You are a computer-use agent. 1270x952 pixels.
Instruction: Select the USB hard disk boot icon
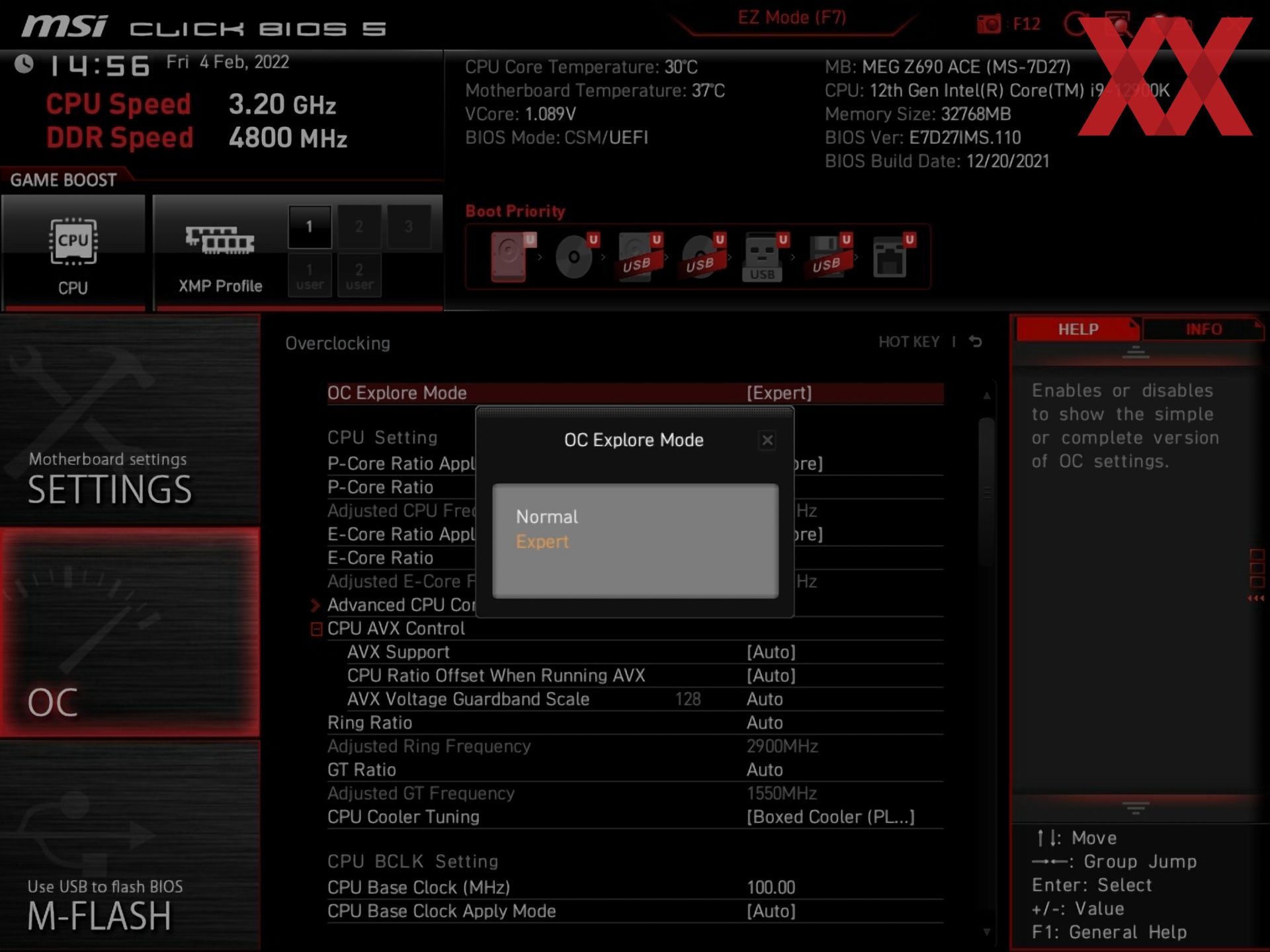(x=640, y=257)
